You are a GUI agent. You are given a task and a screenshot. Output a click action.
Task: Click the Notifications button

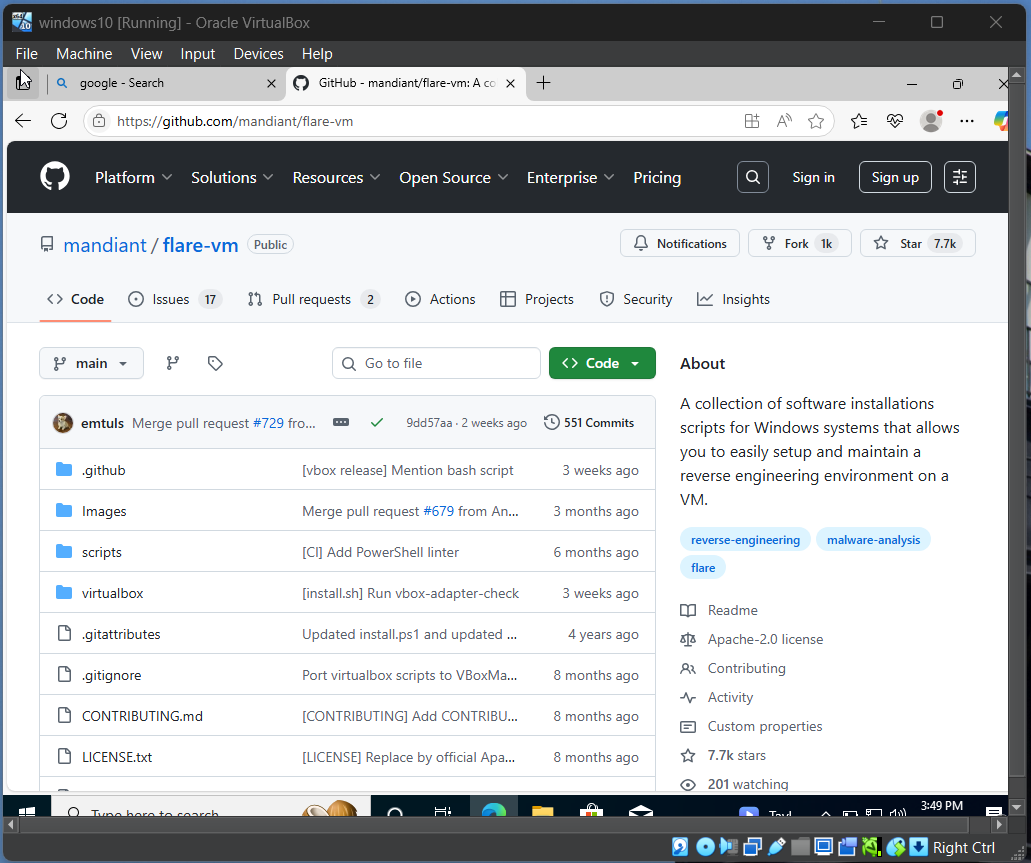click(680, 243)
